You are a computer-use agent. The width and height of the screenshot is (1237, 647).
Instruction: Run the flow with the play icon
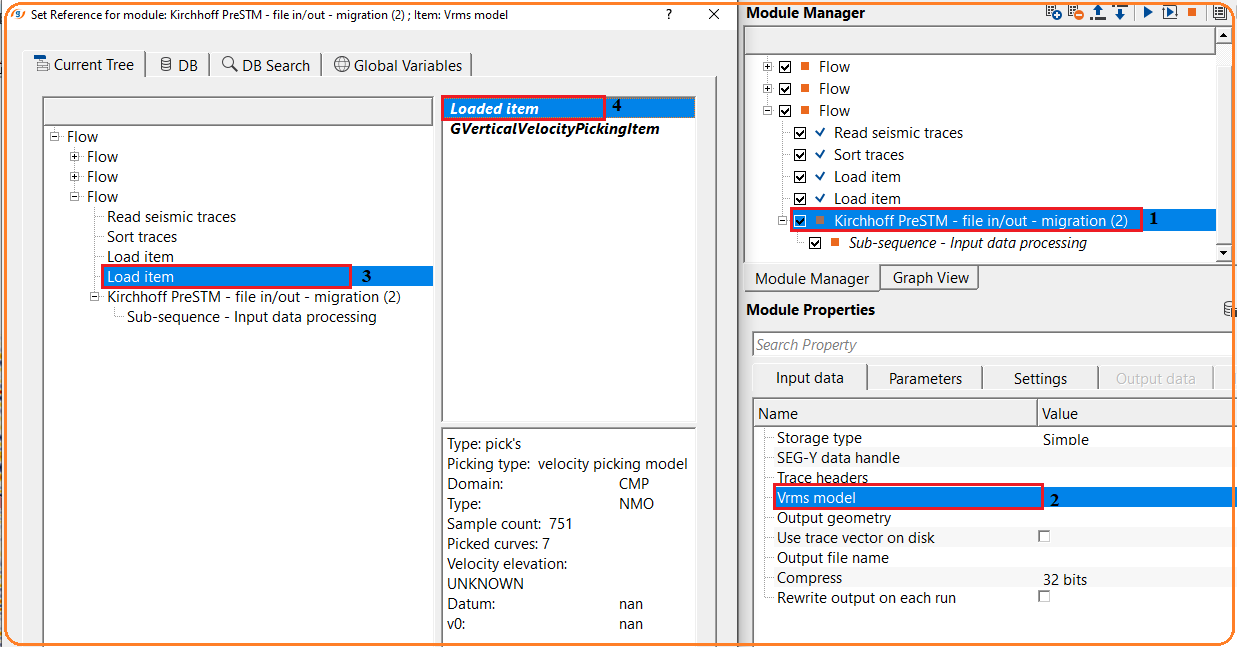click(x=1147, y=13)
